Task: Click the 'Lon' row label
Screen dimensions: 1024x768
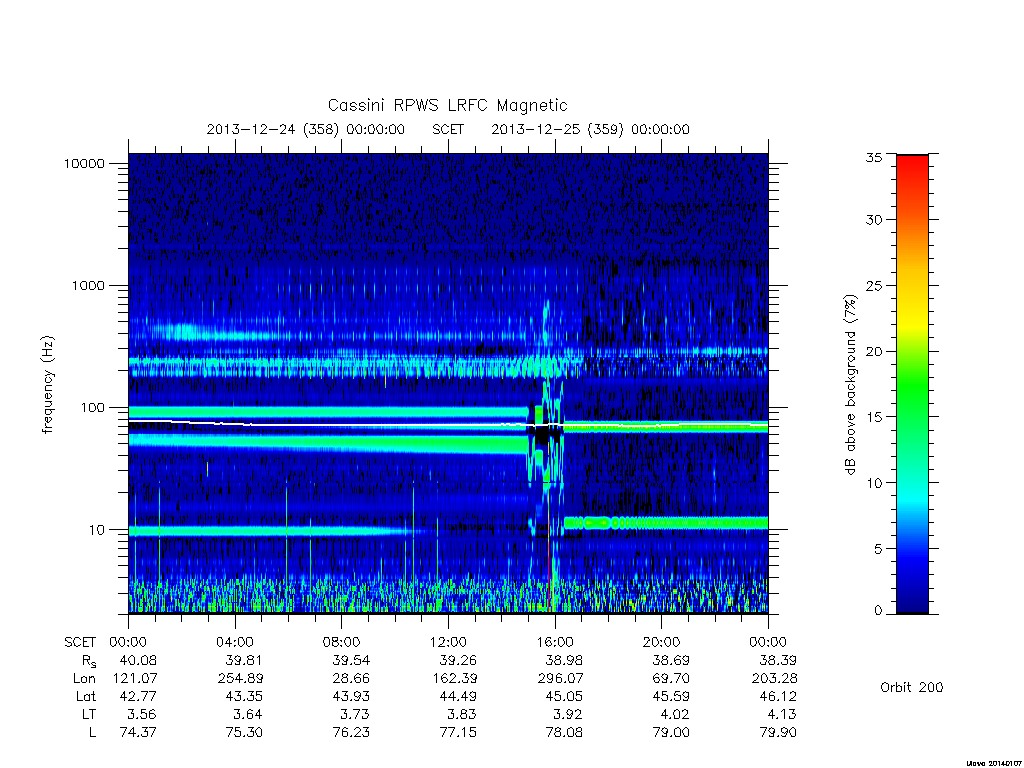Action: click(x=84, y=679)
